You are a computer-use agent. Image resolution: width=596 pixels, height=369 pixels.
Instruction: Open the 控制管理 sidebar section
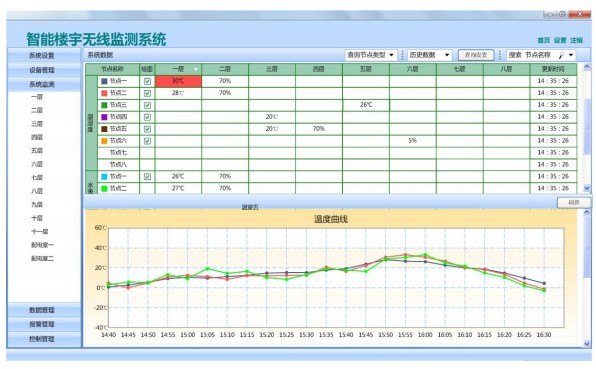click(x=44, y=339)
